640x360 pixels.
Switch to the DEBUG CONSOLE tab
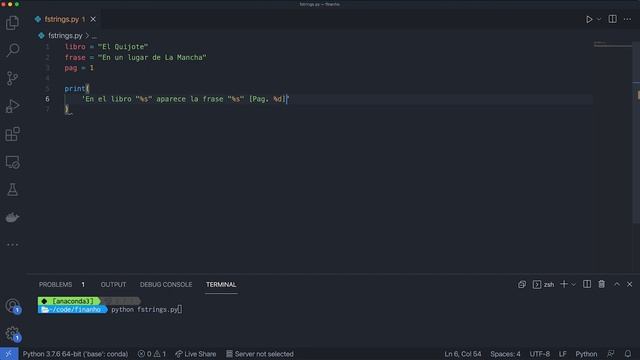click(166, 284)
